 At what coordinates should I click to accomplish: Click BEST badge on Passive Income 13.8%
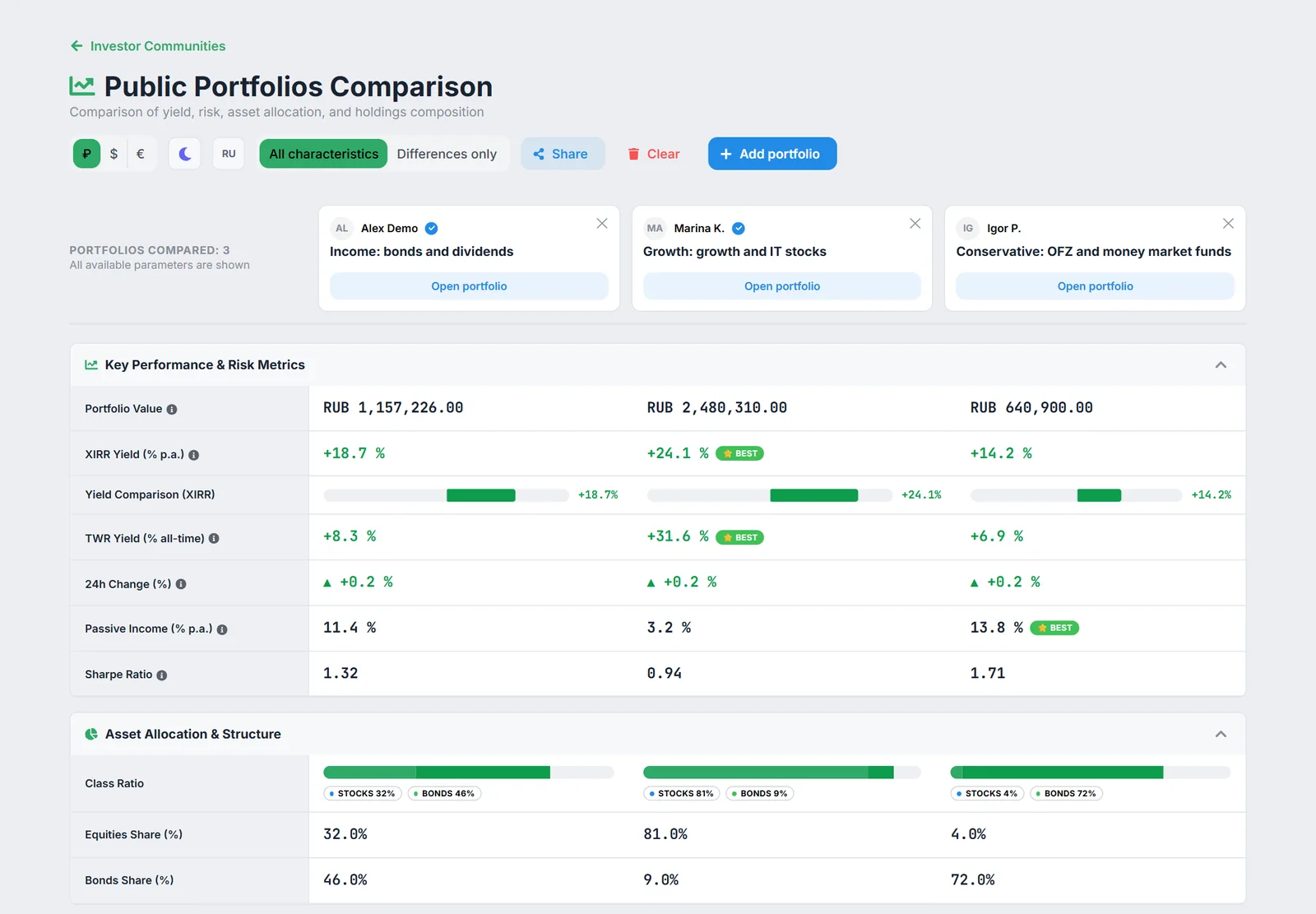1054,628
